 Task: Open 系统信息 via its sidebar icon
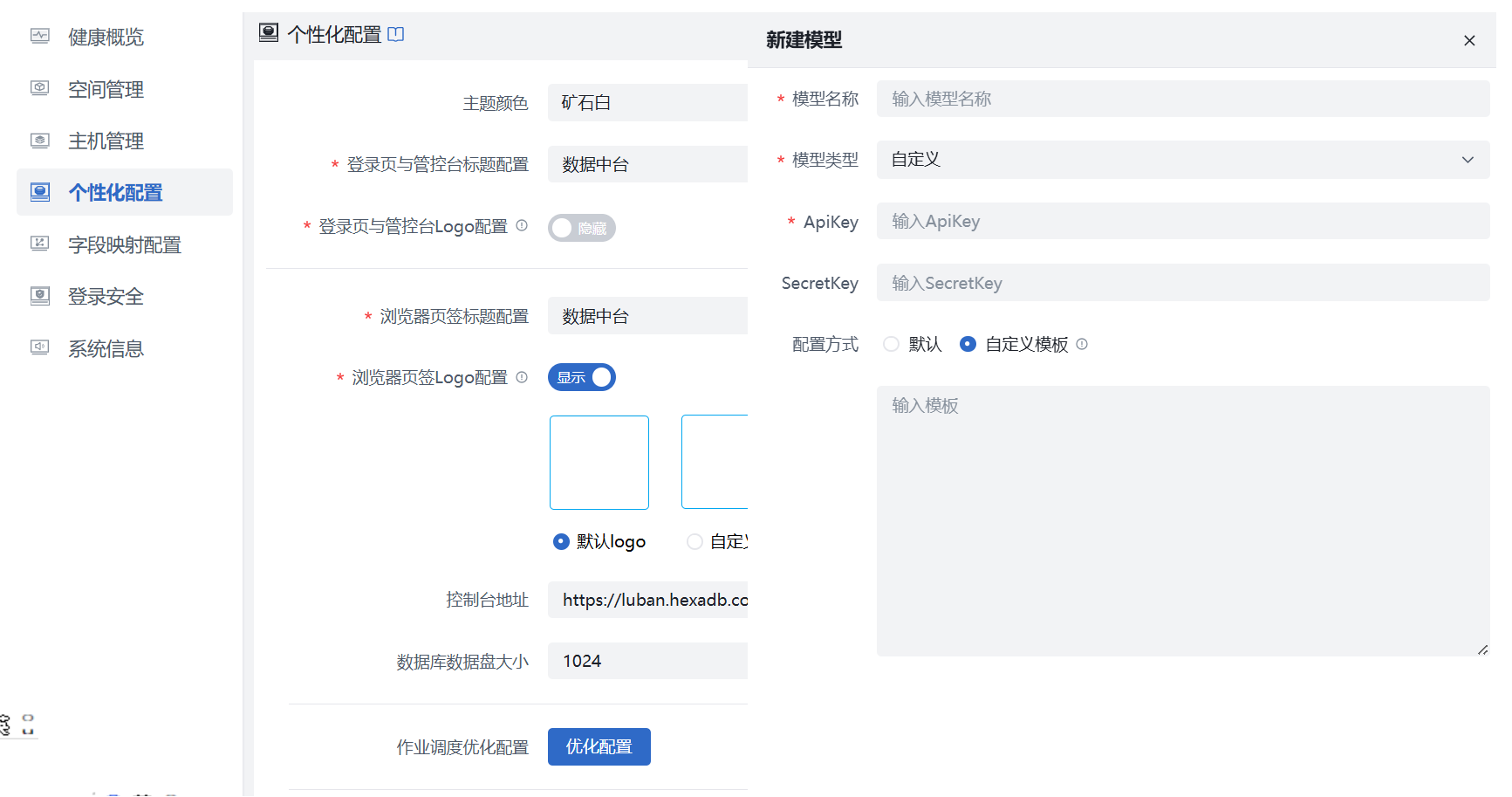click(x=39, y=347)
